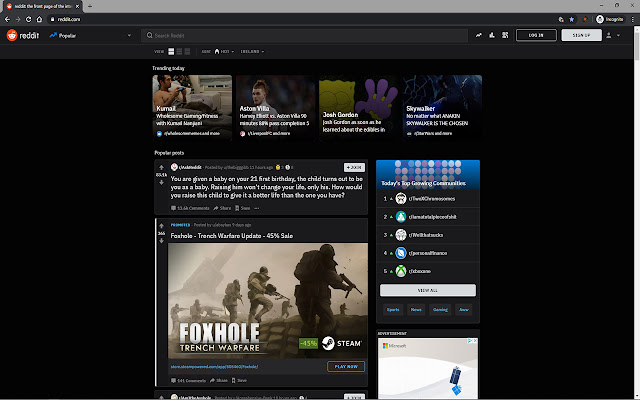Open the Kumail trending card

tap(192, 108)
